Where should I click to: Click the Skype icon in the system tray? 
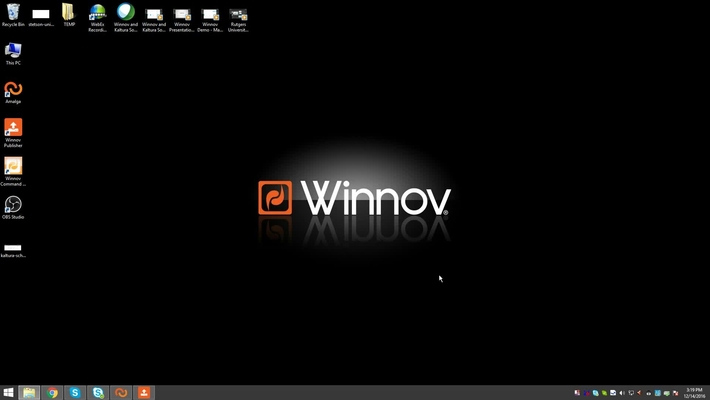595,393
